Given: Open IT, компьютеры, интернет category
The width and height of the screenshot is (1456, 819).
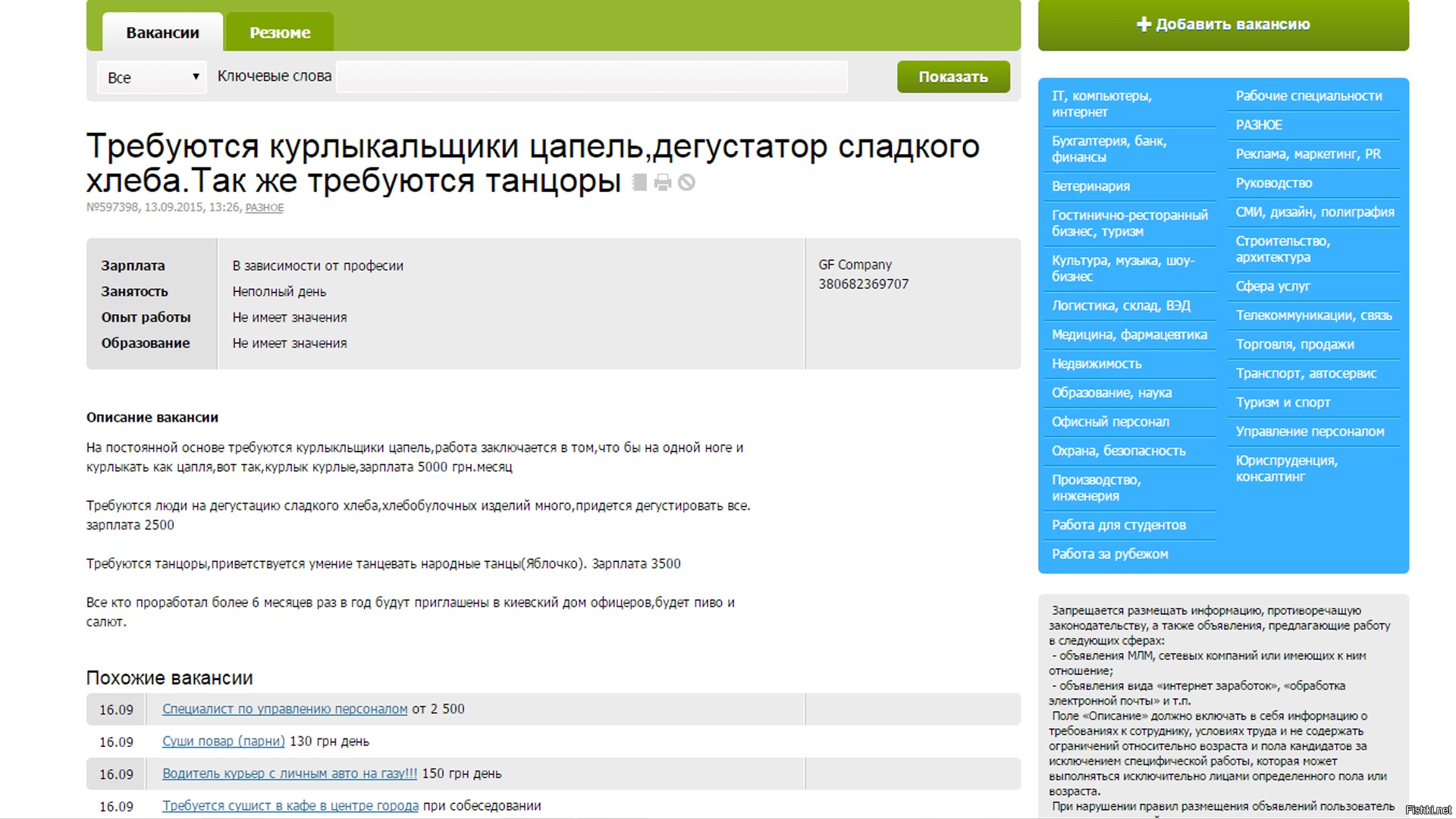Looking at the screenshot, I should click(x=1102, y=104).
